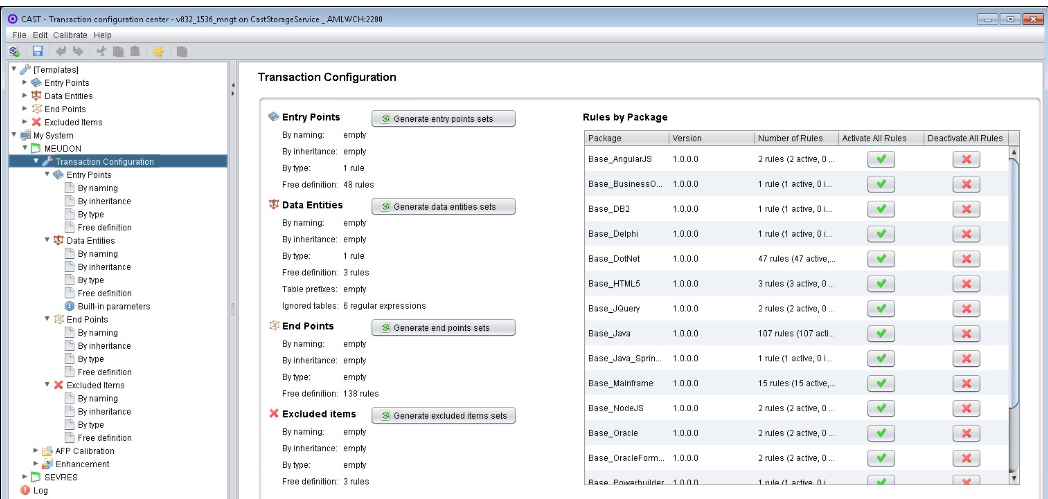The image size is (1048, 499).
Task: Activate all rules for Base_Oracle
Action: pos(880,433)
